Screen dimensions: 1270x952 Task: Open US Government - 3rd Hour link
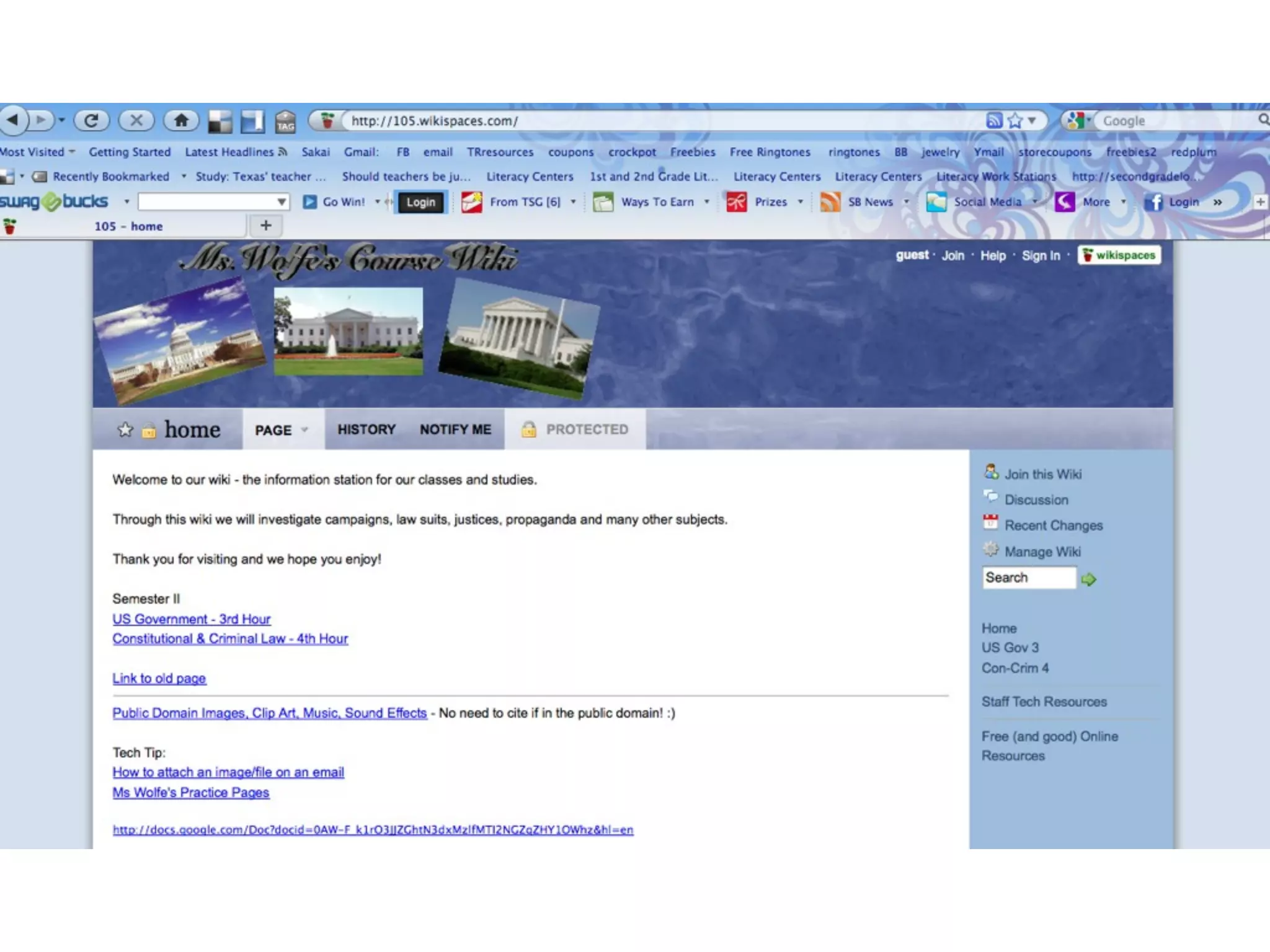[191, 619]
